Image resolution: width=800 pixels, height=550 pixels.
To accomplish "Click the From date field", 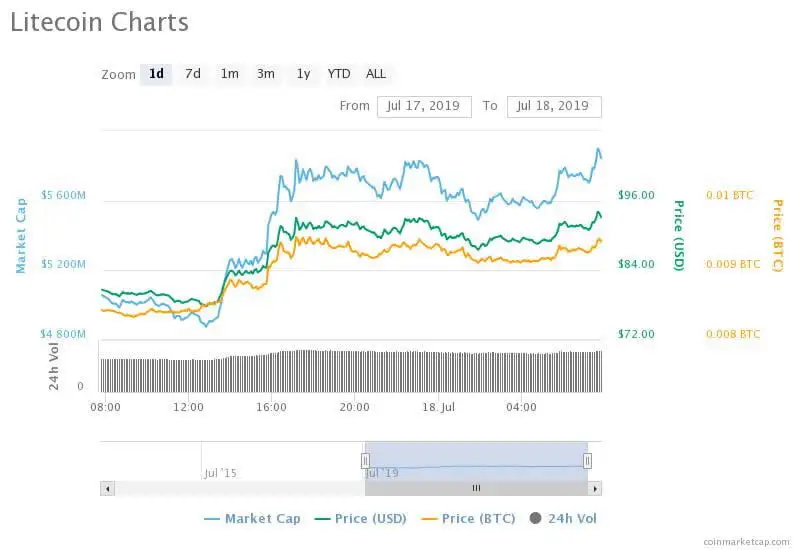I will (424, 106).
